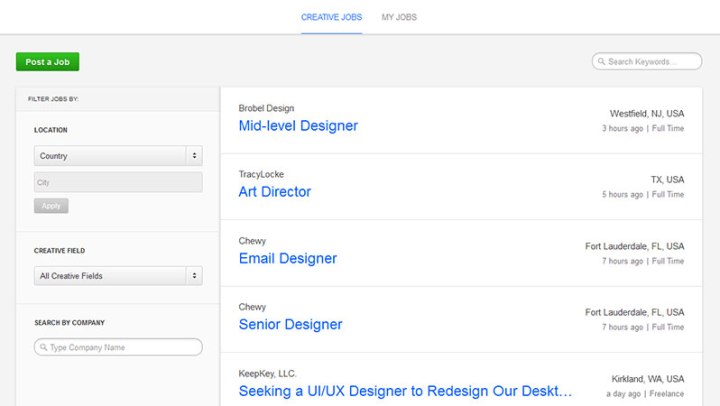Image resolution: width=720 pixels, height=406 pixels.
Task: Click the TracyLocke company name
Action: [261, 175]
